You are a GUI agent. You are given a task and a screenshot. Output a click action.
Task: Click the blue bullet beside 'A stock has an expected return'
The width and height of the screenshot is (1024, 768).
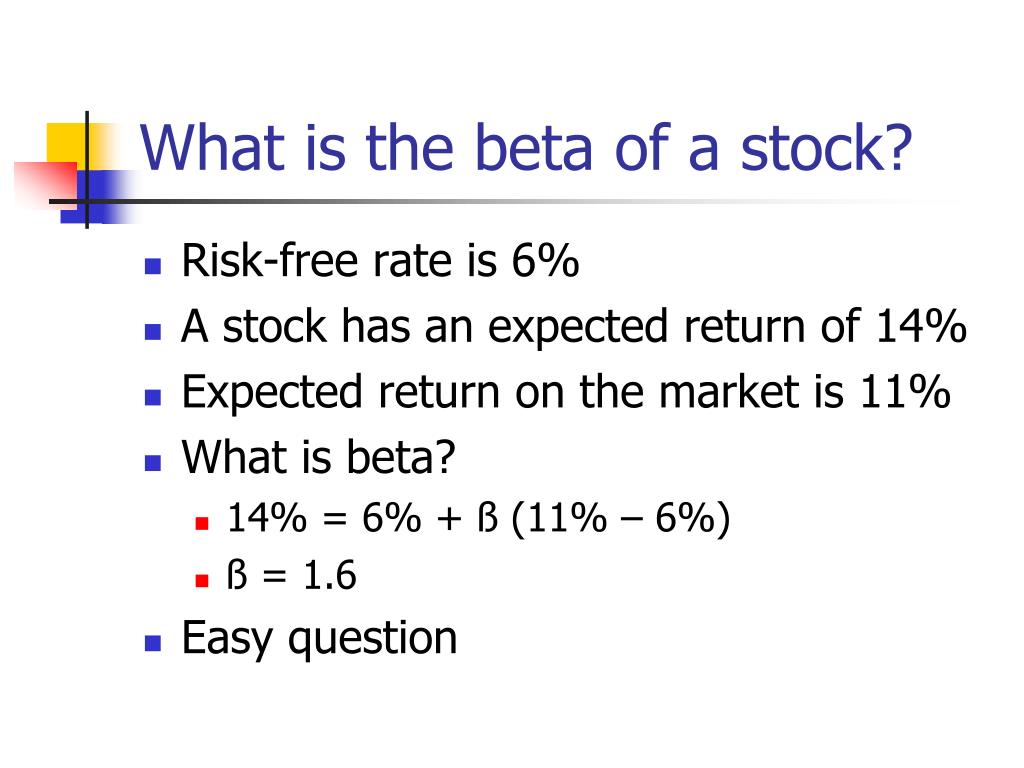tap(153, 332)
